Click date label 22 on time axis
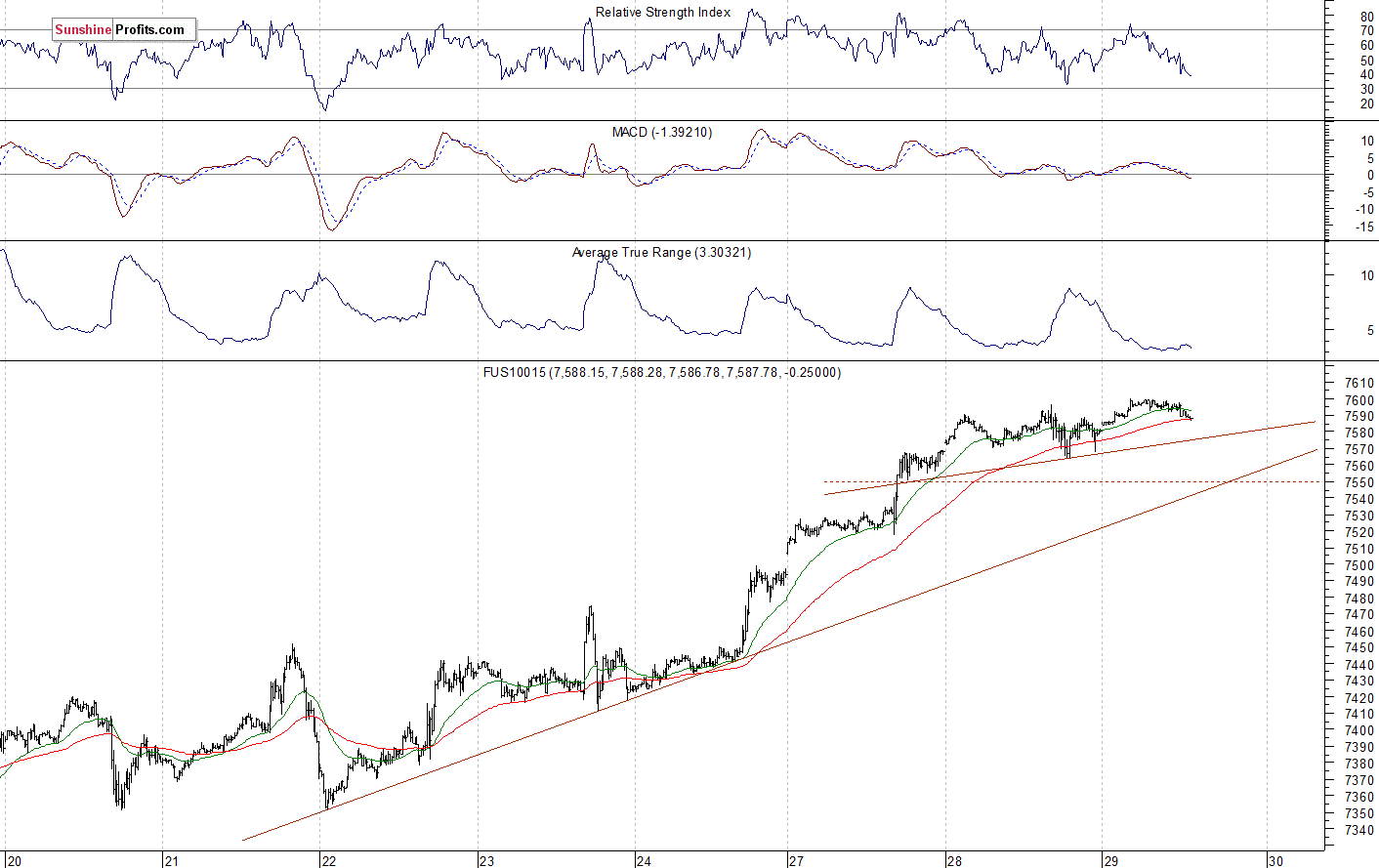This screenshot has width=1379, height=868. click(x=328, y=860)
